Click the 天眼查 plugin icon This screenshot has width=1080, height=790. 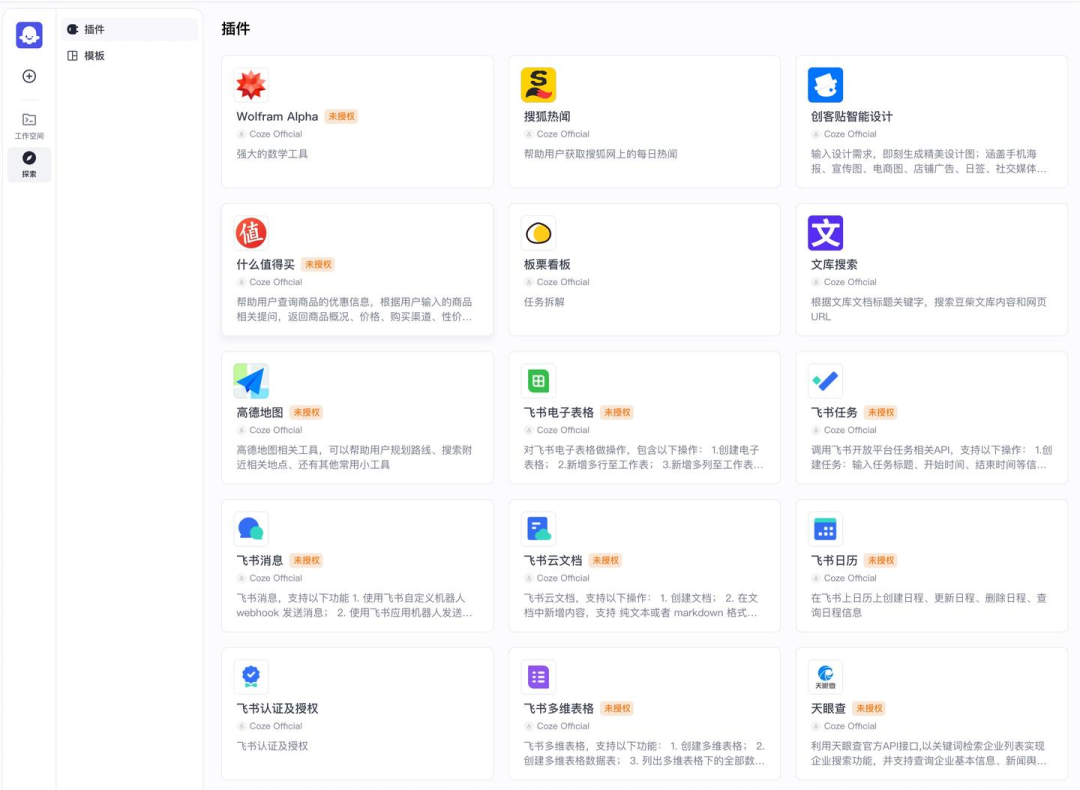coord(826,676)
